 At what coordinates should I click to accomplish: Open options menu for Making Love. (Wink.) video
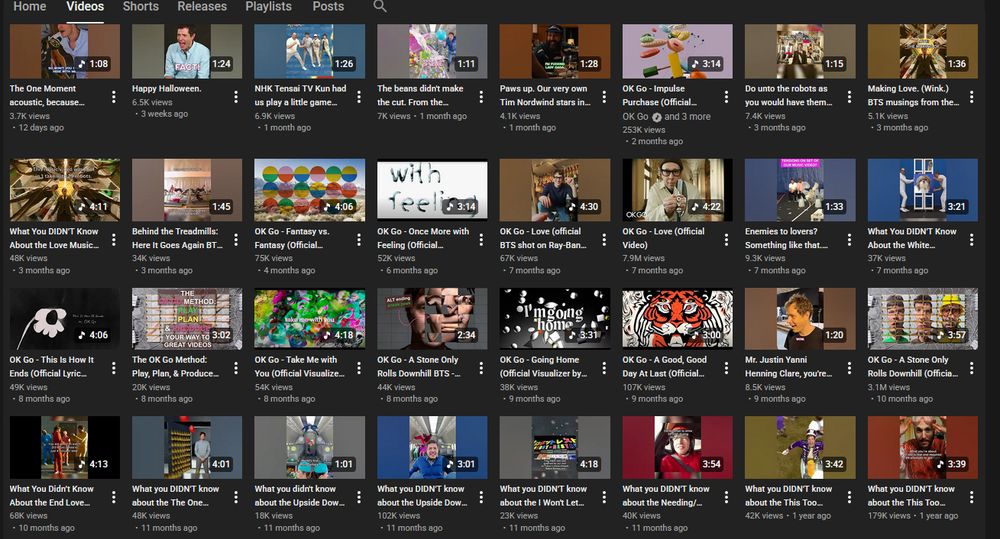pos(971,96)
